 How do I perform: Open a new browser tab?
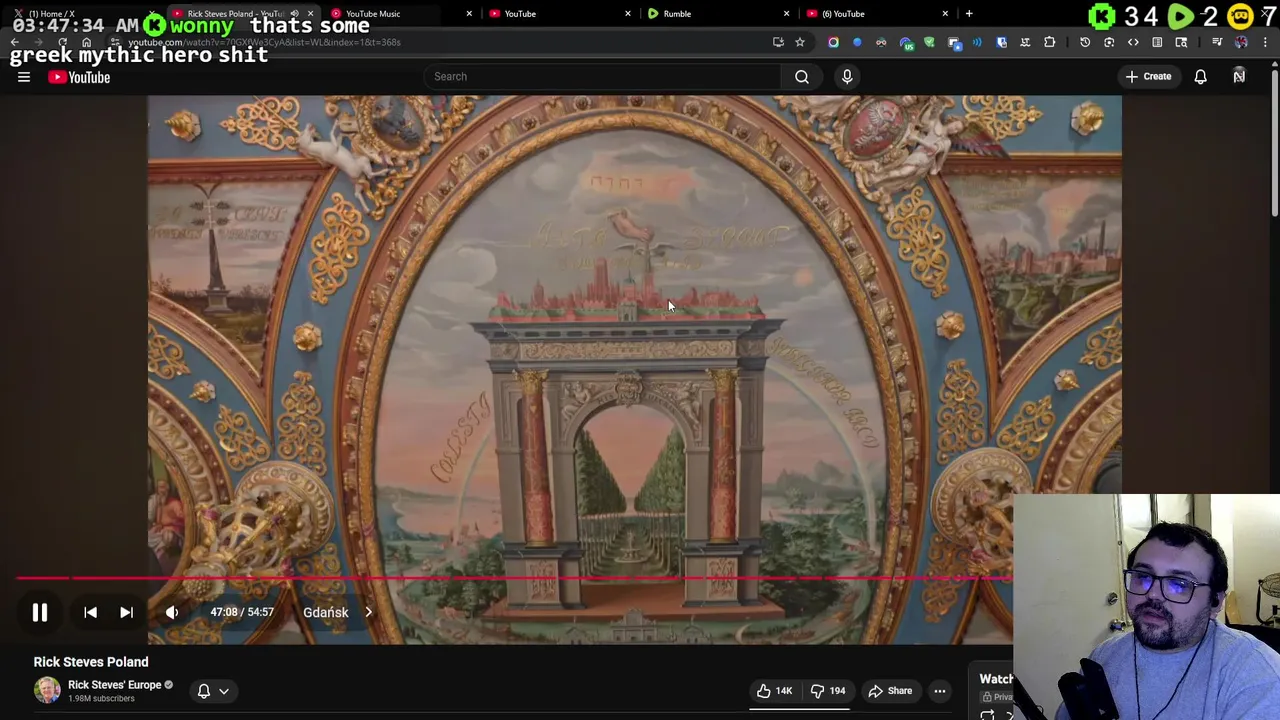969,14
